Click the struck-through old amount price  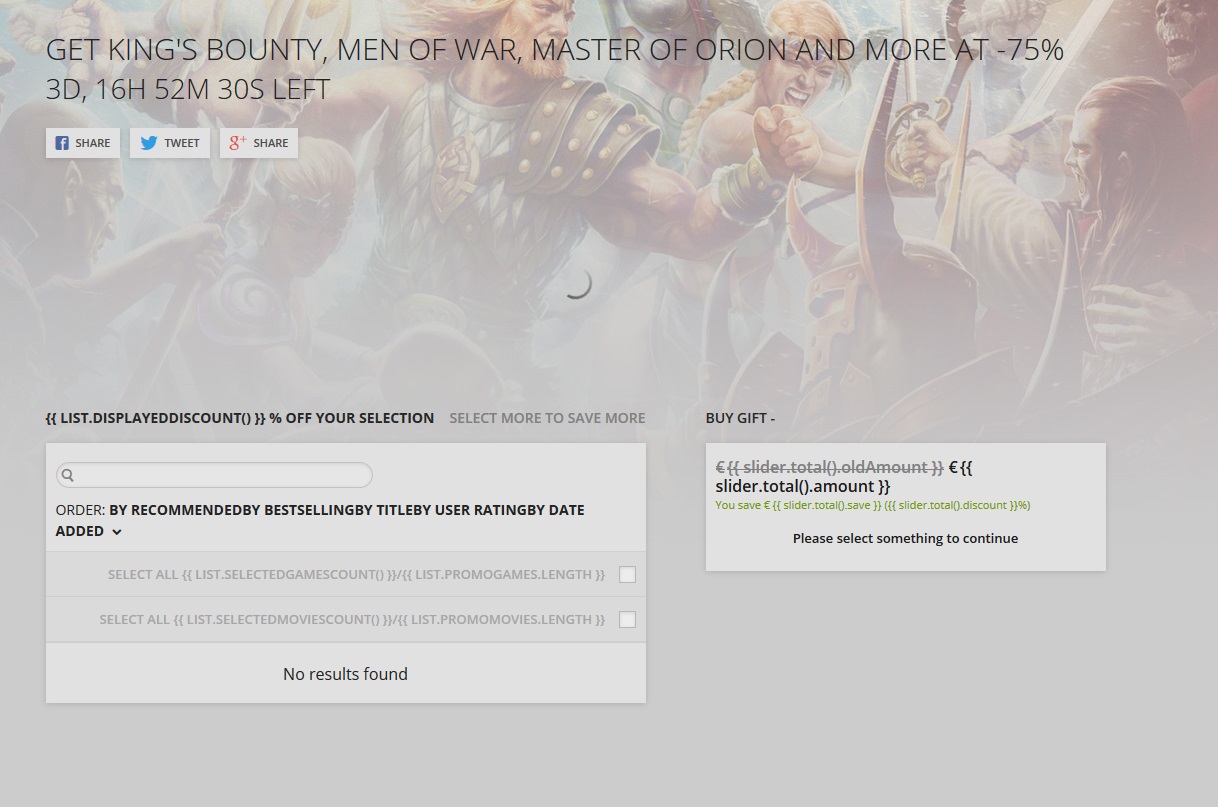[x=830, y=467]
